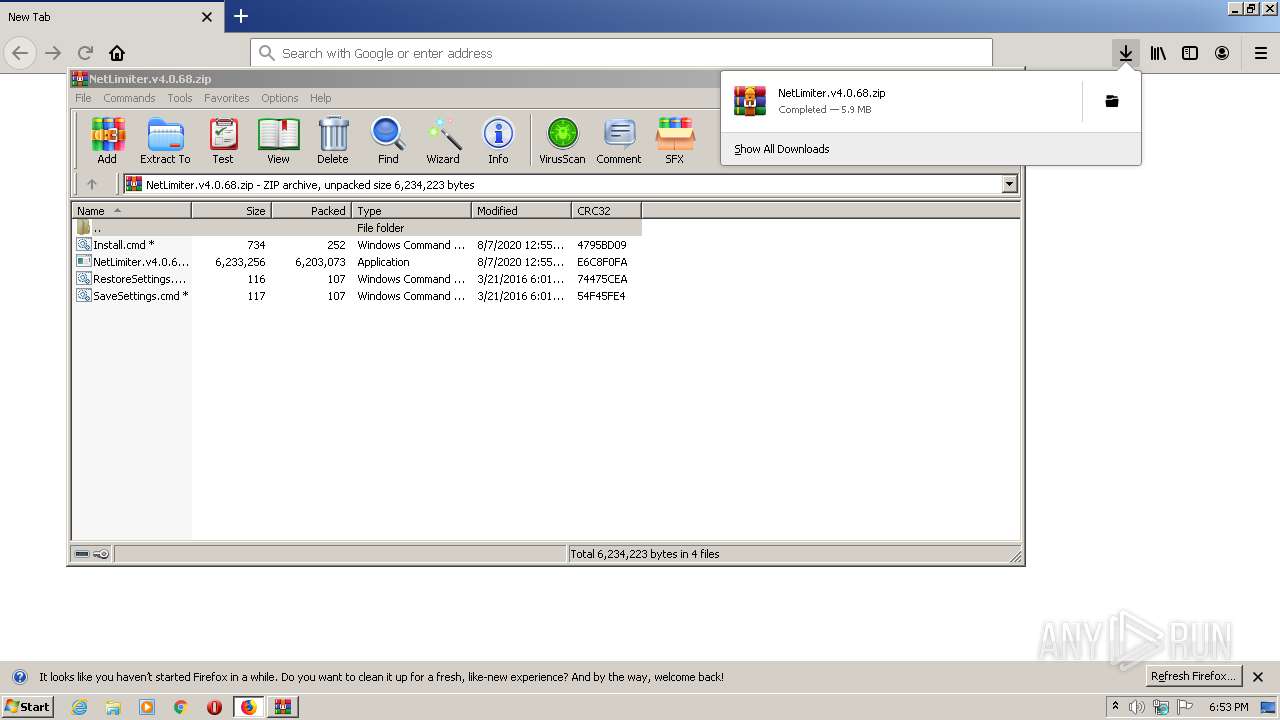Click Show All Downloads

point(782,149)
